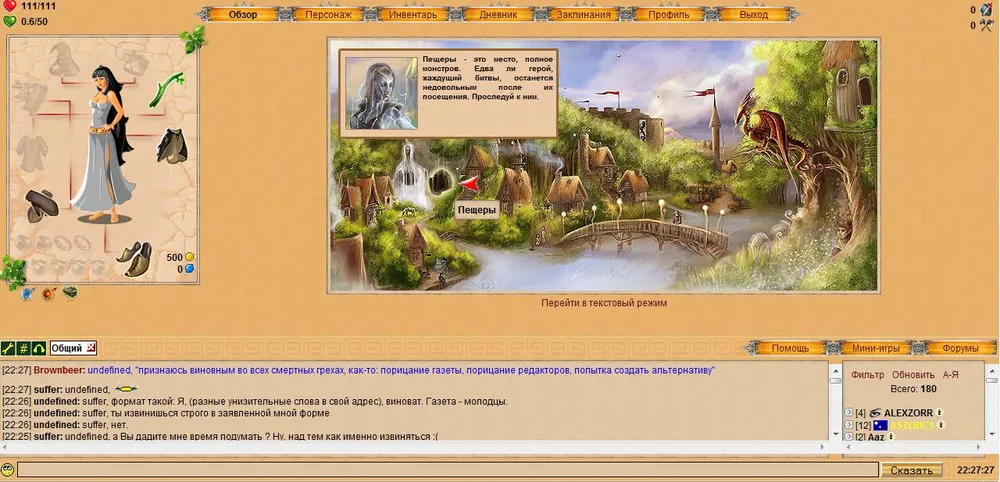The height and width of the screenshot is (482, 1000).
Task: Open the Персонаж tab
Action: click(x=328, y=15)
